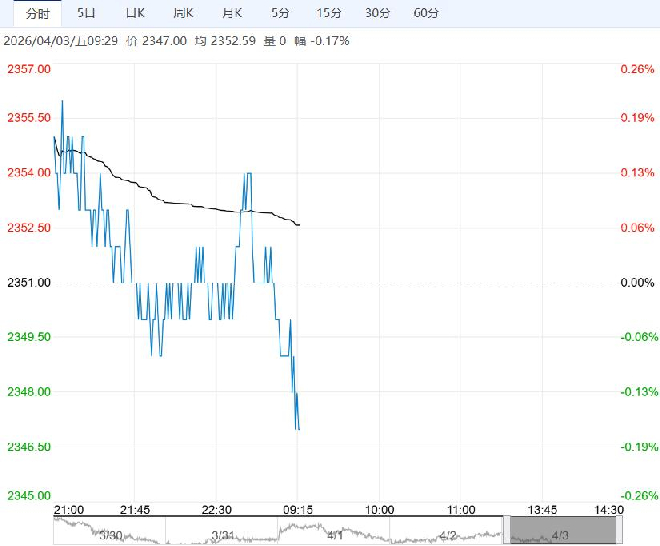Open the 月K monthly candlestick tab
The width and height of the screenshot is (660, 546).
231,13
